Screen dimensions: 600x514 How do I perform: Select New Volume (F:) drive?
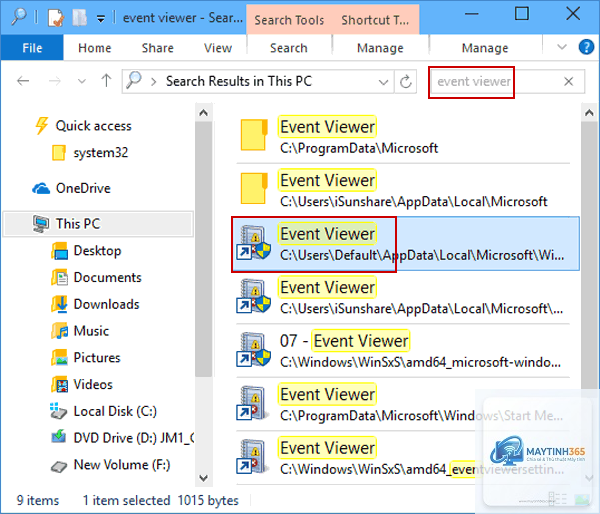coord(122,465)
